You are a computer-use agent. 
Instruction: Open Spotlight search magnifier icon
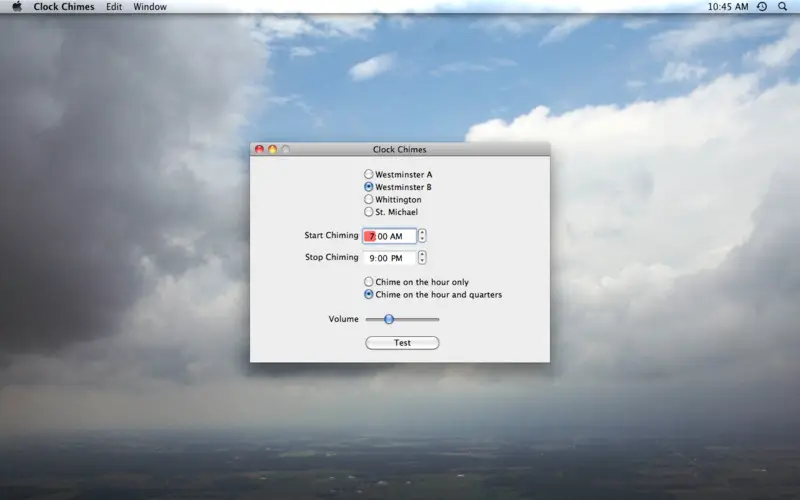[x=782, y=7]
